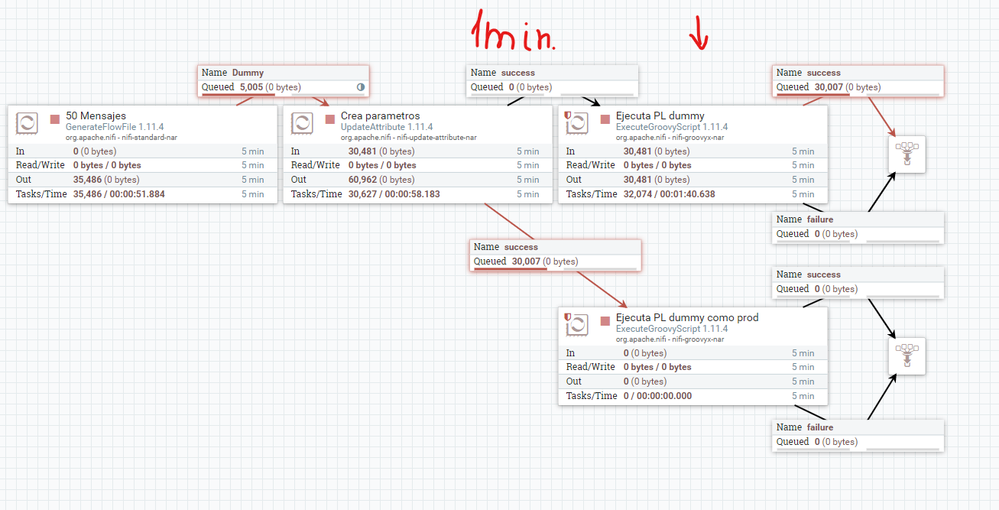The image size is (999, 510).
Task: Click the Ejecuta PL dummy como prod icon
Action: coord(576,324)
